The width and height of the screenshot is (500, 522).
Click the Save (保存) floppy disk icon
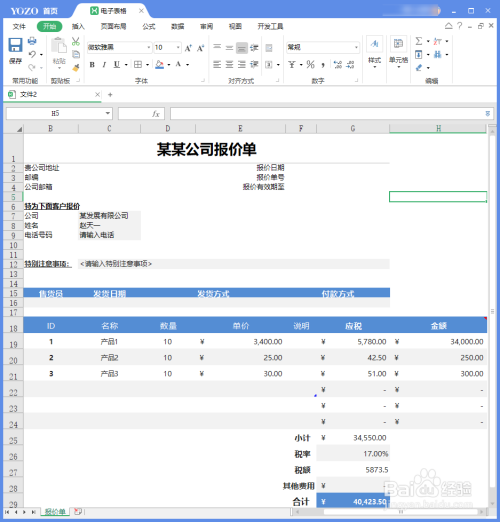coord(15,45)
